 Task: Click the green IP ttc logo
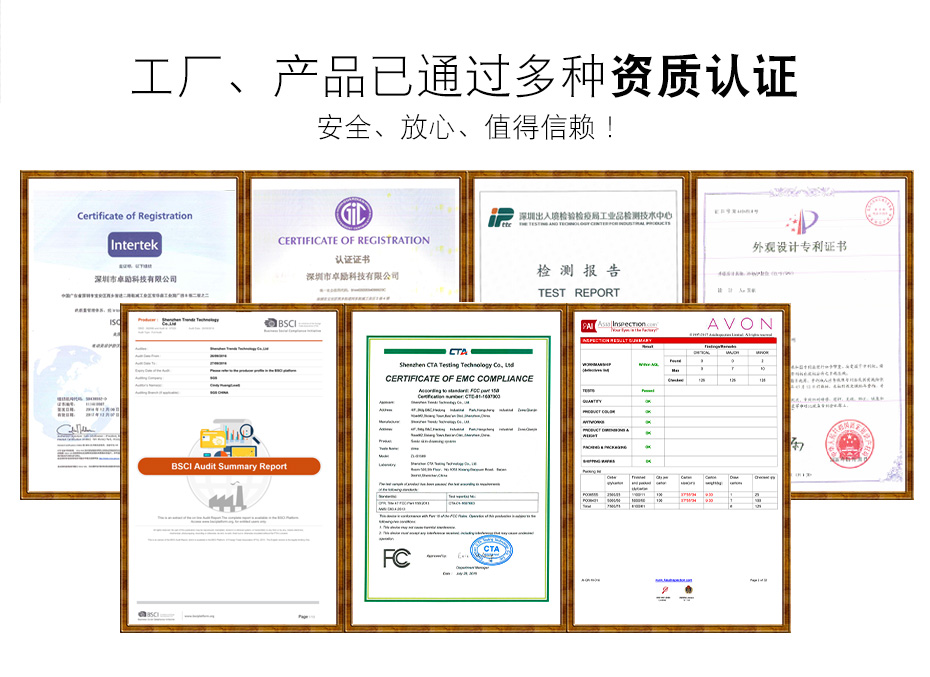point(501,218)
